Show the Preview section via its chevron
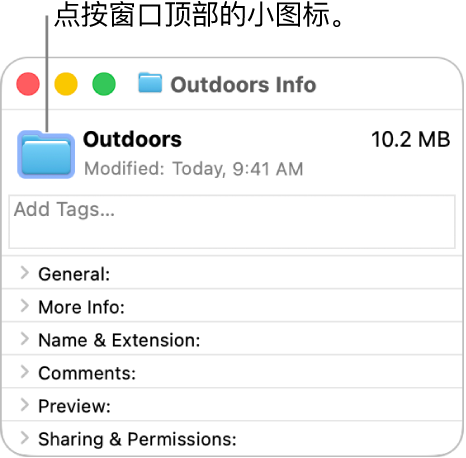This screenshot has height=458, width=466. pos(24,405)
